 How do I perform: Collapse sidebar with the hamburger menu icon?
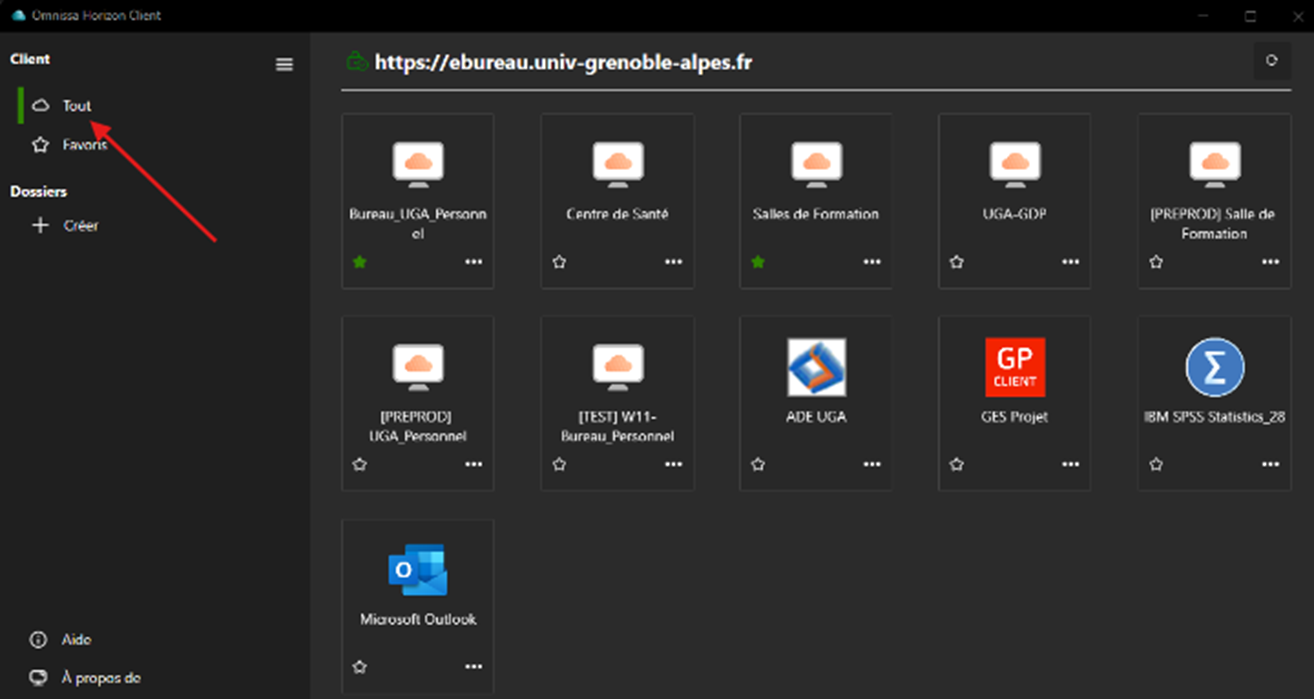(284, 64)
